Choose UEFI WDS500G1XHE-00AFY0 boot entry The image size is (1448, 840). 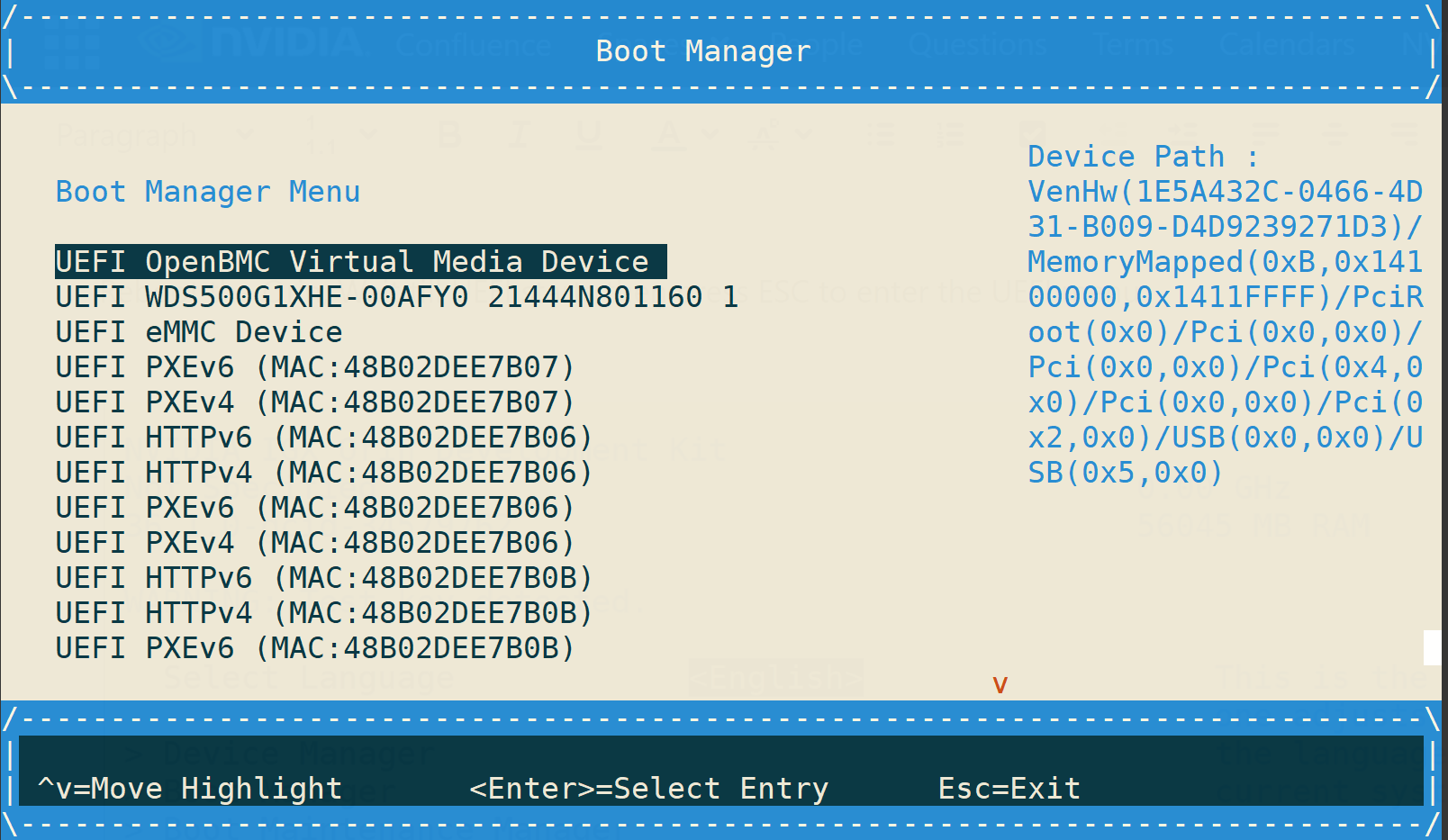click(x=396, y=297)
